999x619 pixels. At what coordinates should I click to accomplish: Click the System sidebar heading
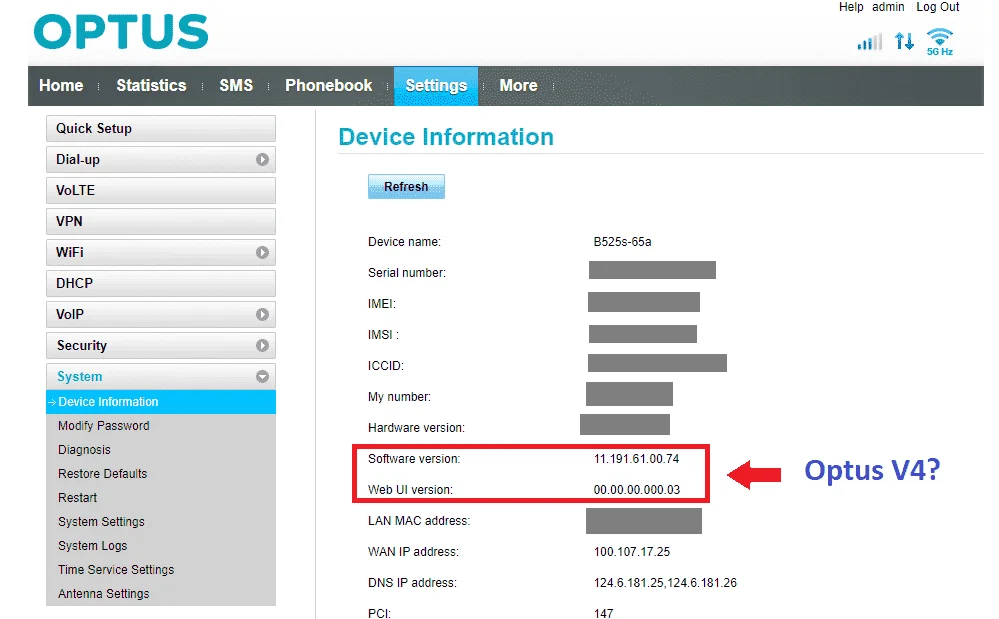(x=161, y=376)
